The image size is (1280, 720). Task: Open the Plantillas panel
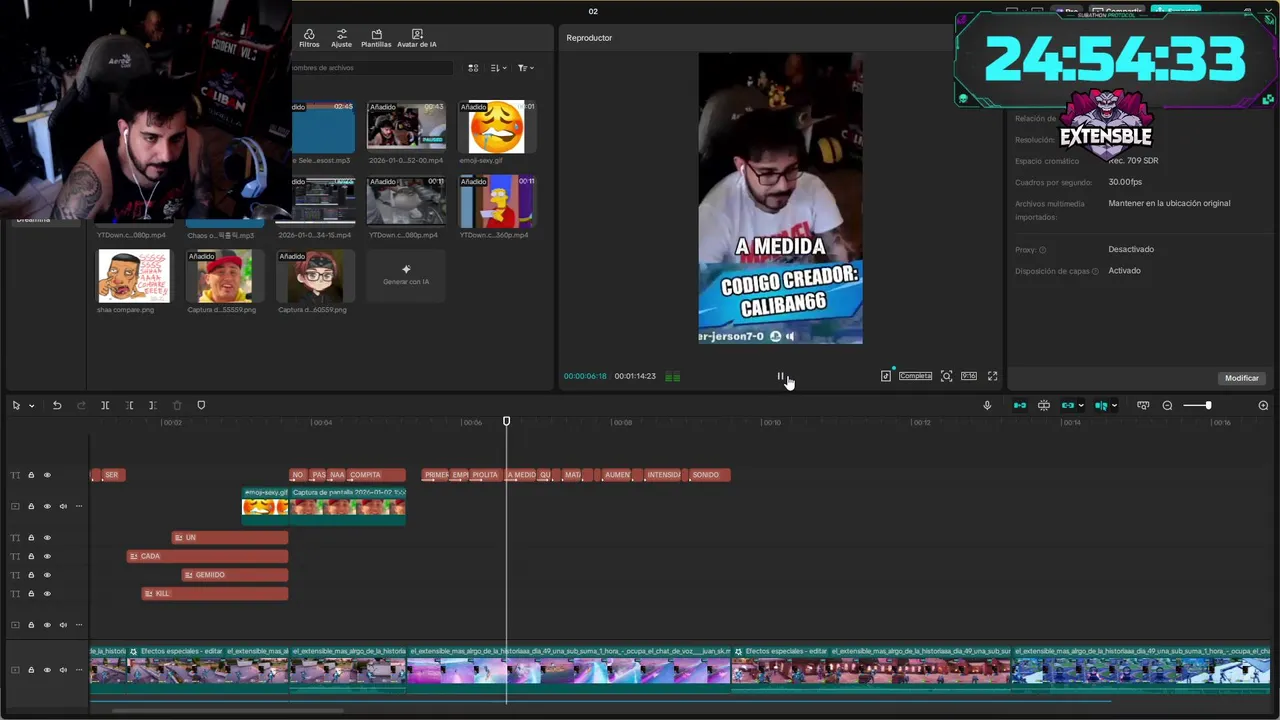tap(376, 38)
